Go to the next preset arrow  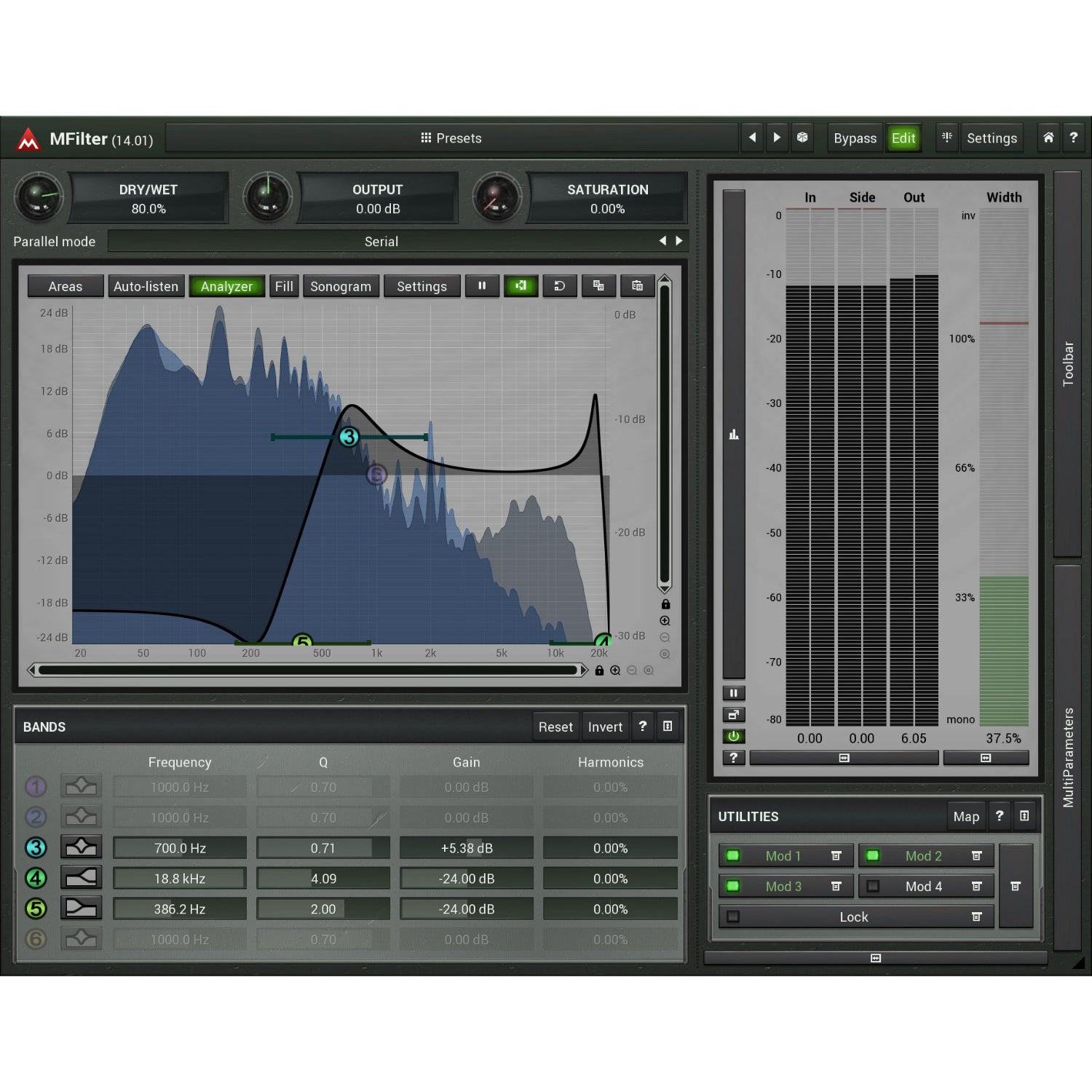coord(777,138)
